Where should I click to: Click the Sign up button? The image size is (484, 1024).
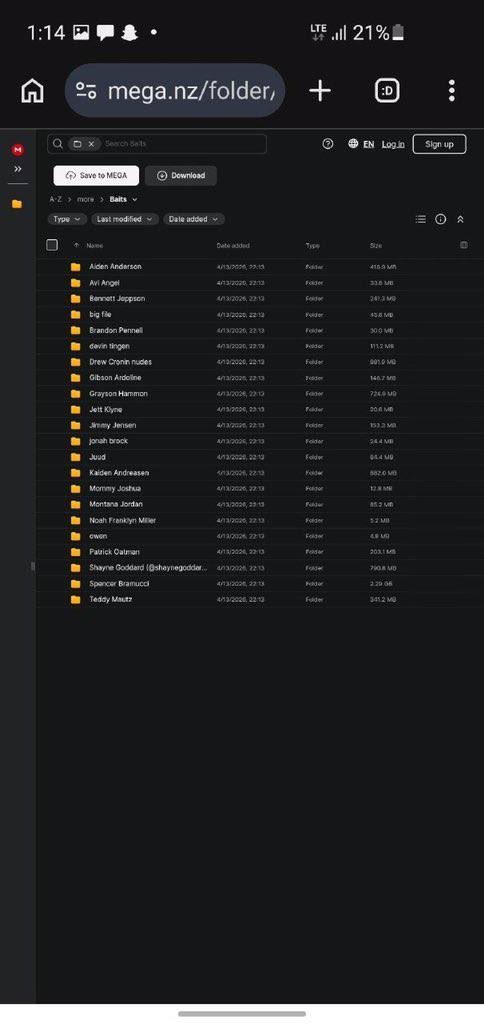439,144
